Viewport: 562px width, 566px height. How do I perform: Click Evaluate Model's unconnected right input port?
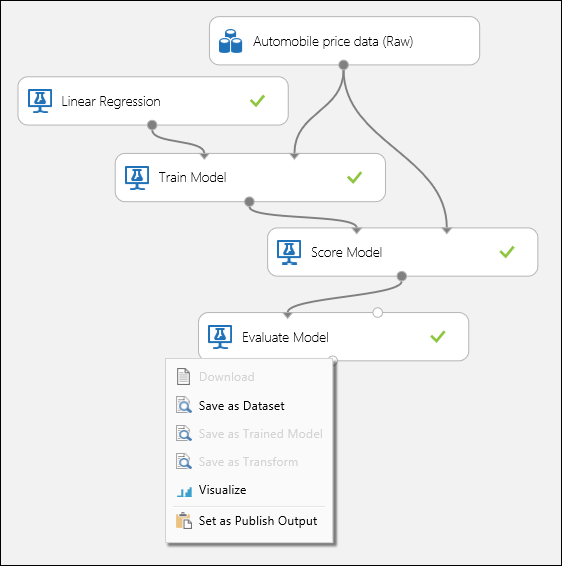coord(378,313)
